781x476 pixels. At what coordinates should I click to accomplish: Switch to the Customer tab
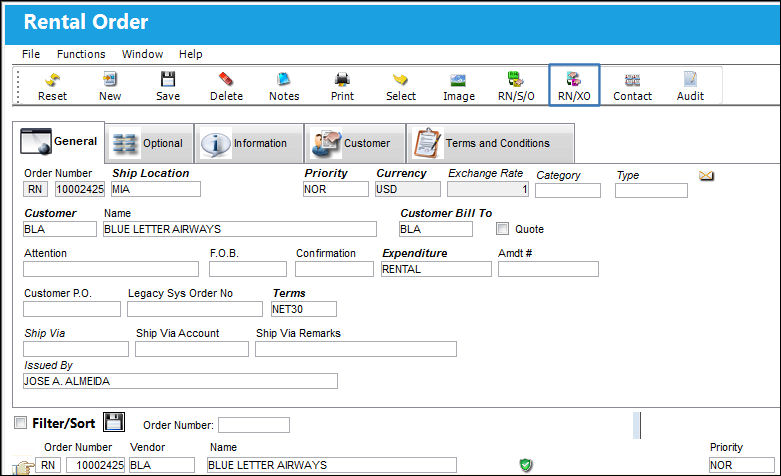[x=355, y=143]
